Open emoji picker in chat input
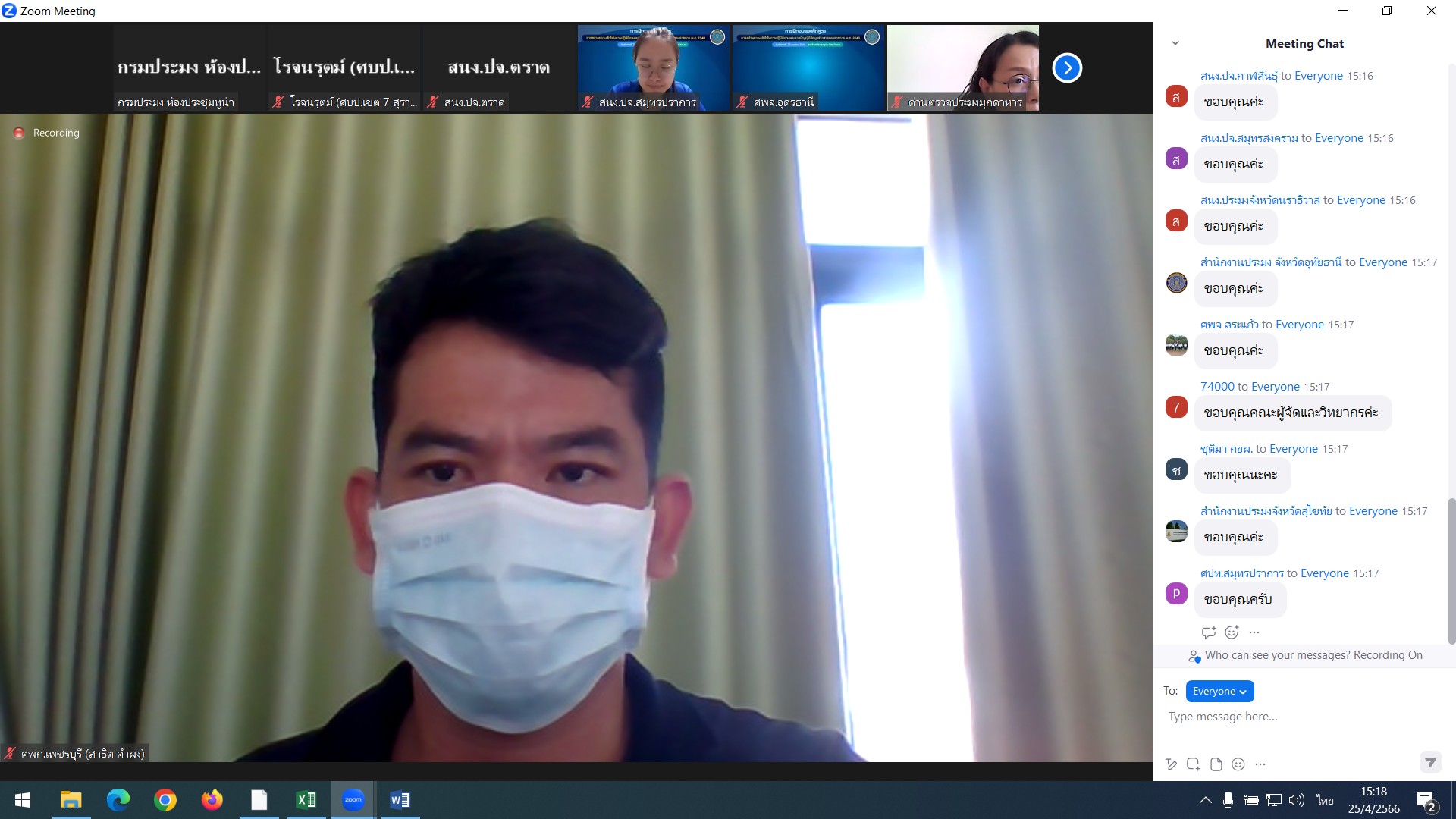The height and width of the screenshot is (819, 1456). coord(1238,764)
